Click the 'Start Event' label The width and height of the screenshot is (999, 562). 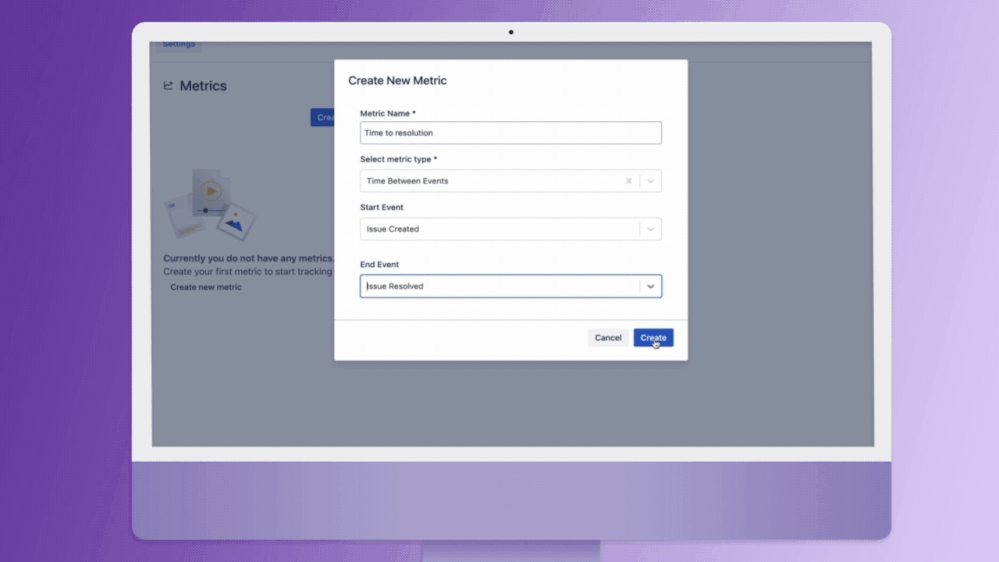pos(381,207)
